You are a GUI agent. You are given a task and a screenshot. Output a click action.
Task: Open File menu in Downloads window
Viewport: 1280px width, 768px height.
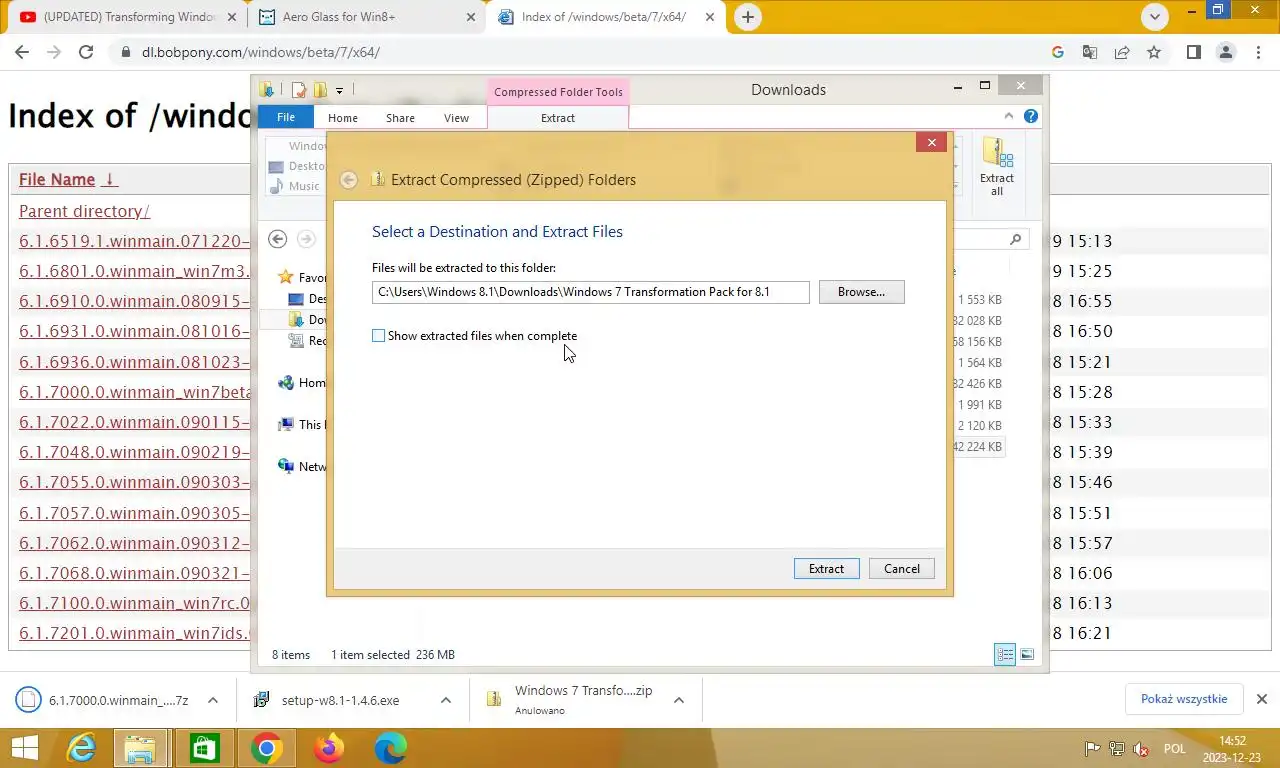[286, 118]
